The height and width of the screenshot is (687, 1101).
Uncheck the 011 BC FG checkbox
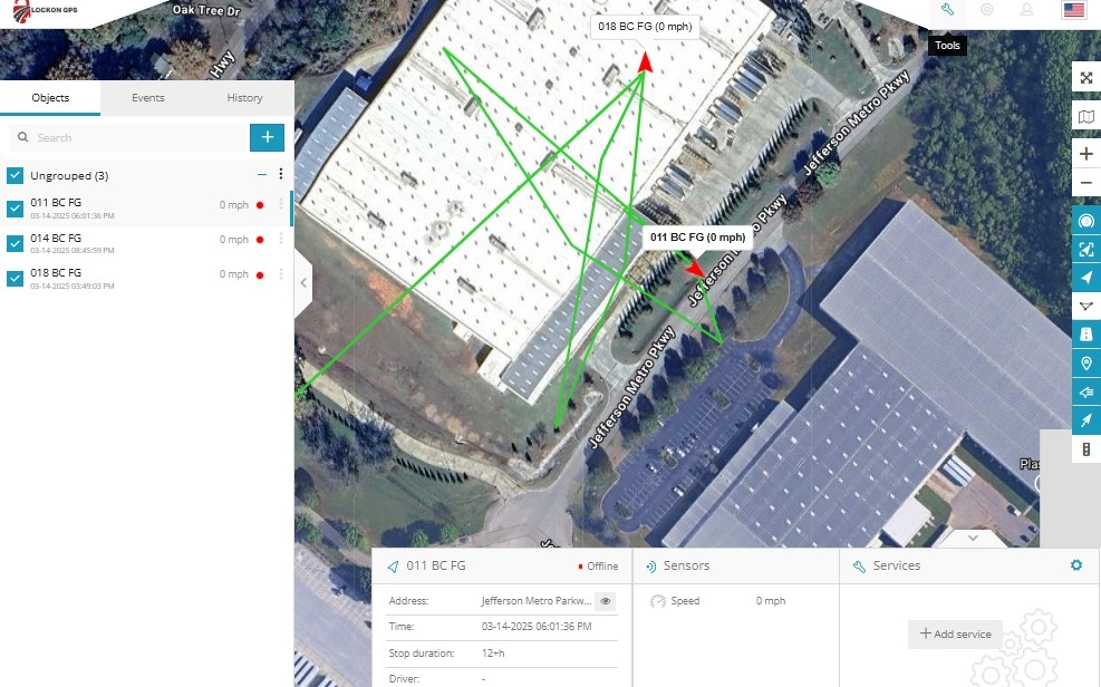[15, 209]
